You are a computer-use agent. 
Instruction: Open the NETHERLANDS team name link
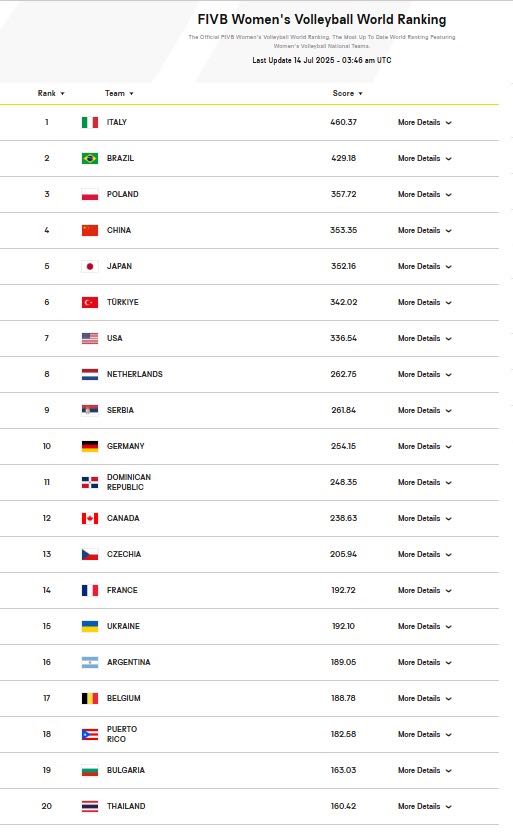coord(134,374)
